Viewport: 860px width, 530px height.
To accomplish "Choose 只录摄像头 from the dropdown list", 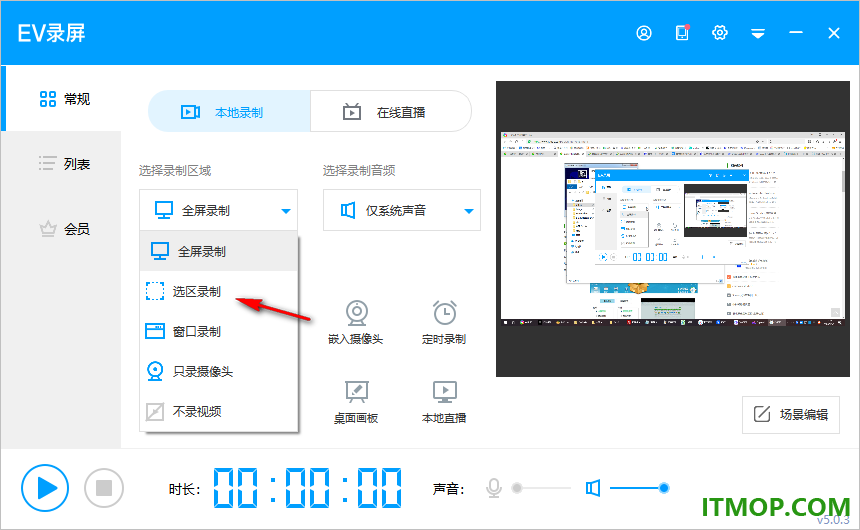I will pyautogui.click(x=219, y=371).
